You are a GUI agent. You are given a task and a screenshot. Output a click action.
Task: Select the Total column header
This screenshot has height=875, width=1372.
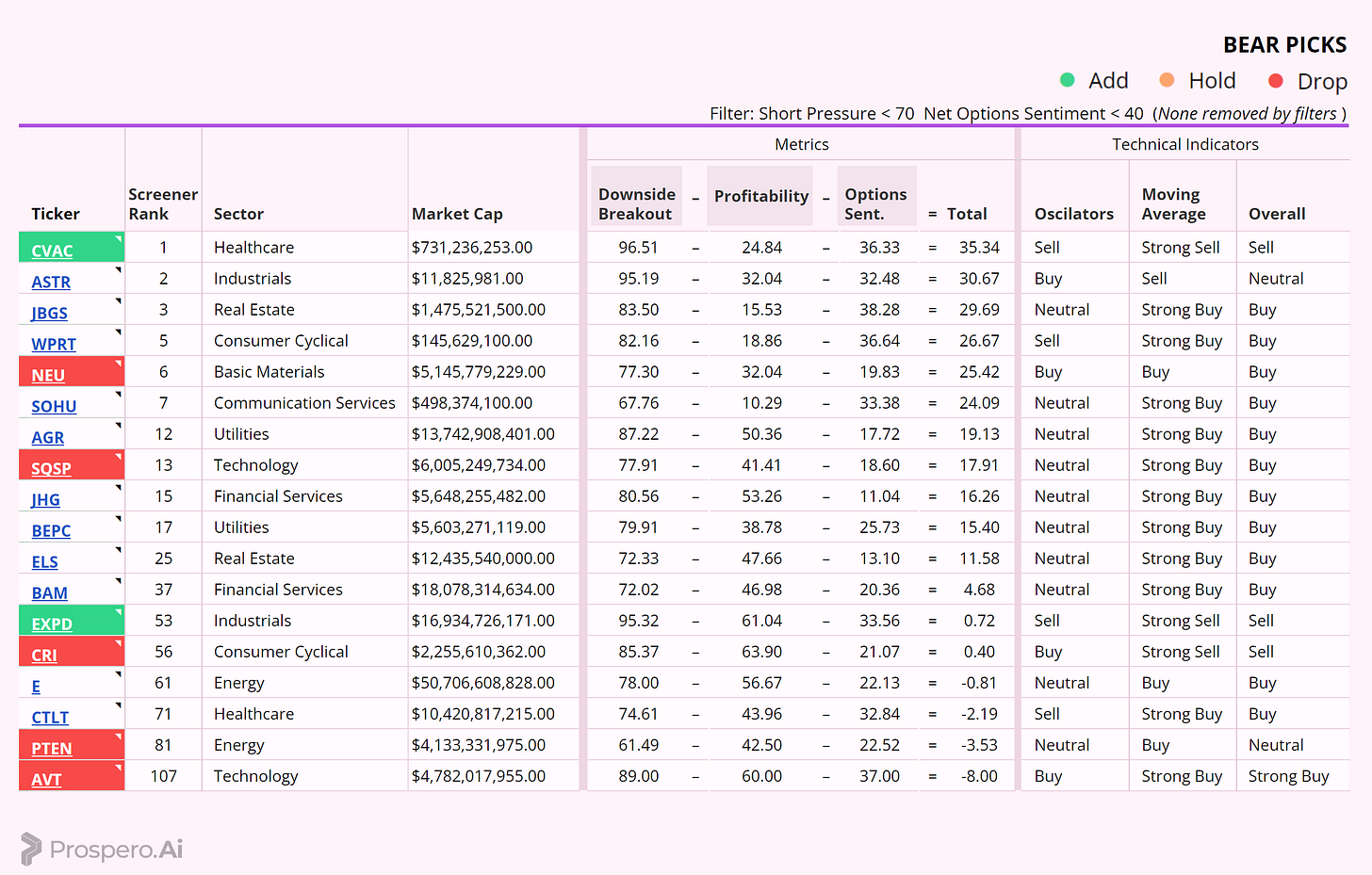pyautogui.click(x=967, y=214)
